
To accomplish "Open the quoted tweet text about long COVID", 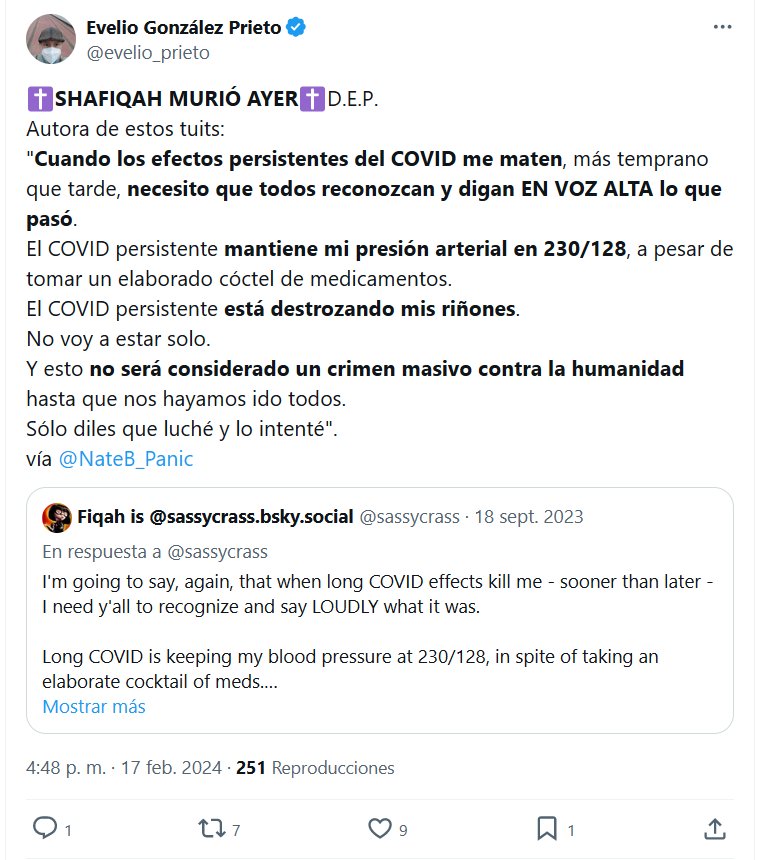I will click(378, 631).
